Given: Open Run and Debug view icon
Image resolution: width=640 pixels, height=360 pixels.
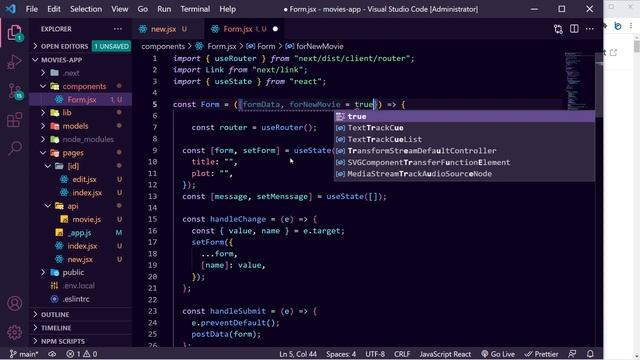Looking at the screenshot, I should (14, 62).
